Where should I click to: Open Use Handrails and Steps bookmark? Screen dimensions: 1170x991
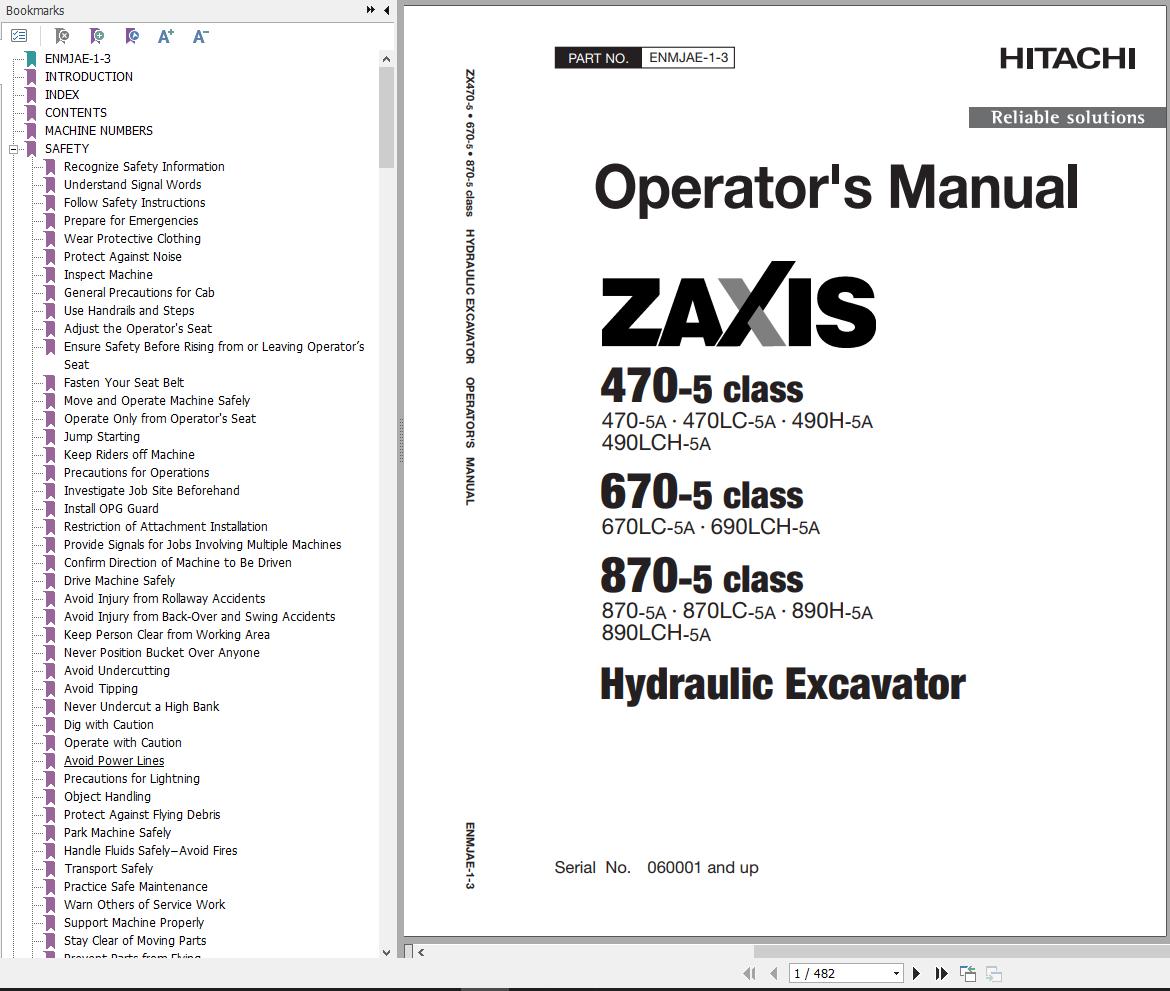pyautogui.click(x=129, y=310)
